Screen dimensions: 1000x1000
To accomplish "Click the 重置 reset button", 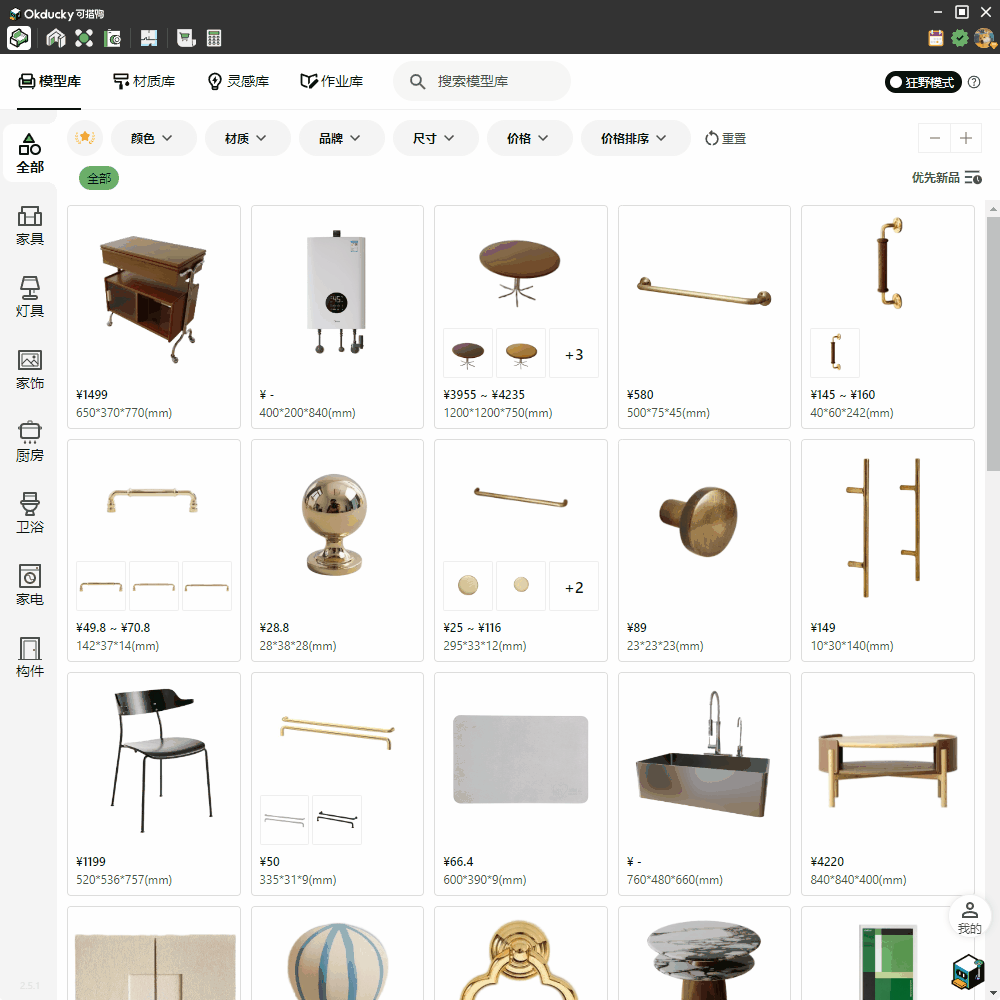I will pyautogui.click(x=725, y=138).
